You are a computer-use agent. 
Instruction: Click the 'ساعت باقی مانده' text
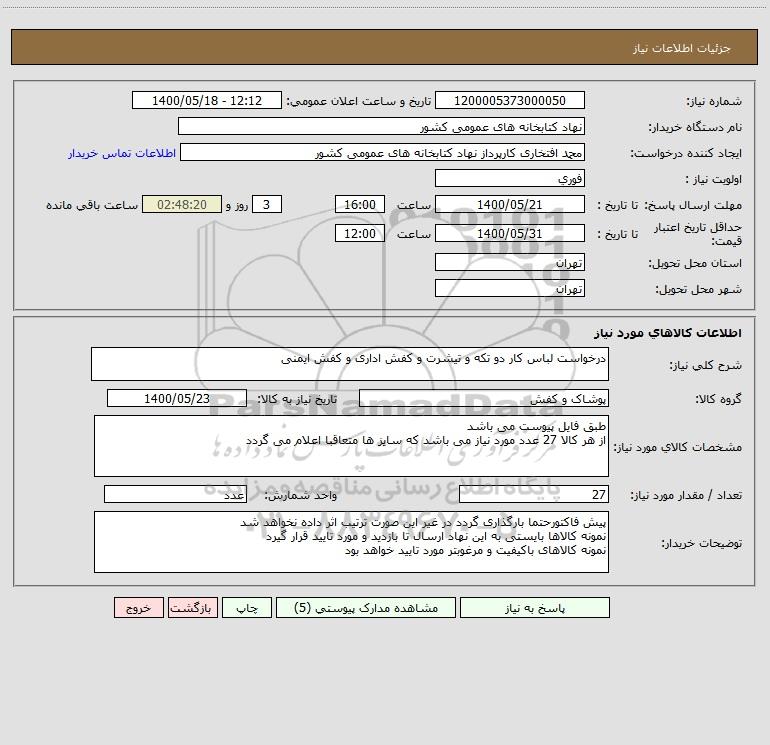(x=92, y=205)
